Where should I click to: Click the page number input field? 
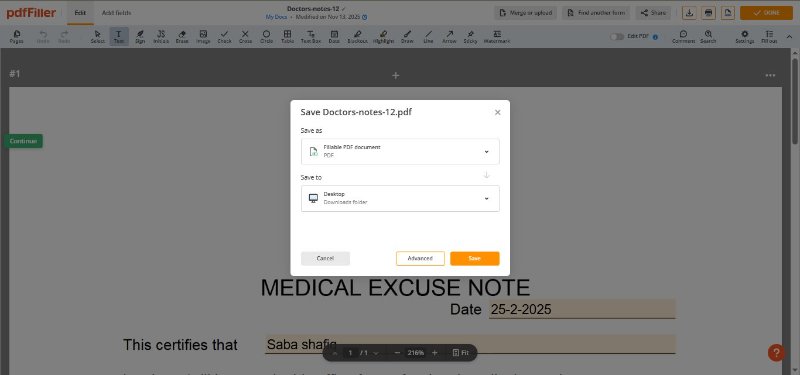pyautogui.click(x=350, y=353)
